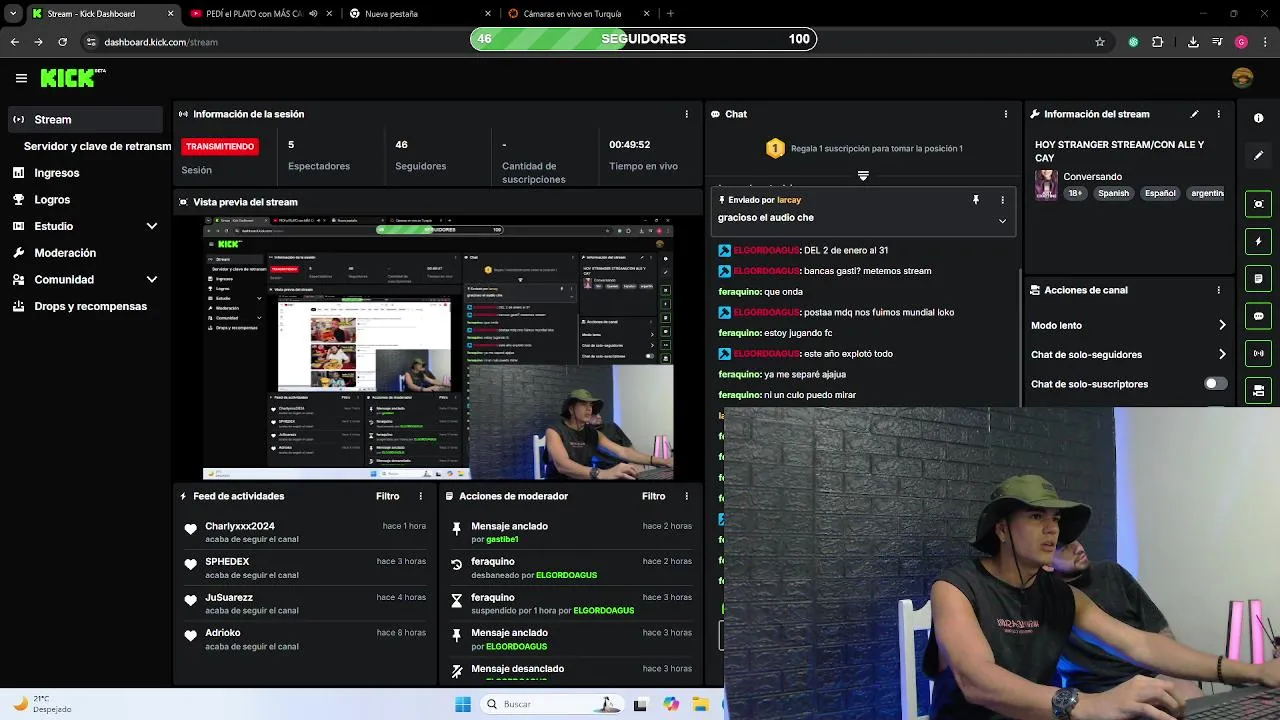Unpin the pinned chat message
Screen dimensions: 1280x720
pos(976,200)
